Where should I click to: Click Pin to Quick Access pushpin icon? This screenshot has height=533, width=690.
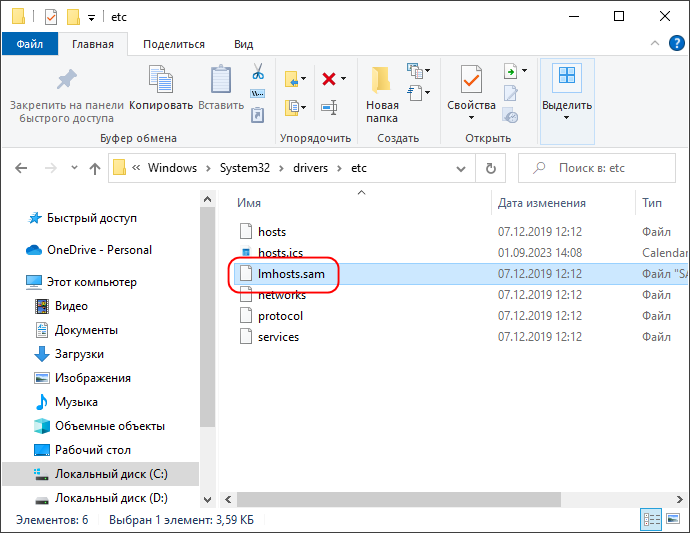coord(66,80)
